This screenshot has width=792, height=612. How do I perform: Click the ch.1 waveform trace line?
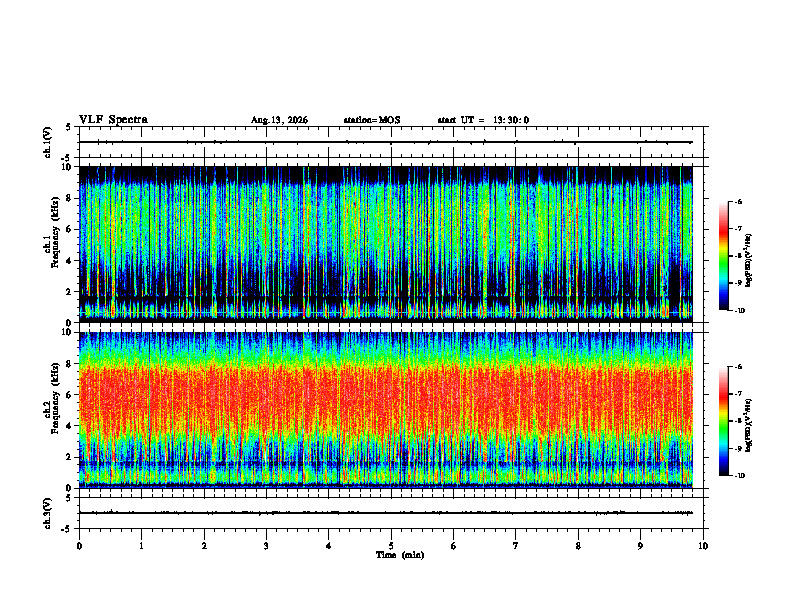tap(385, 142)
